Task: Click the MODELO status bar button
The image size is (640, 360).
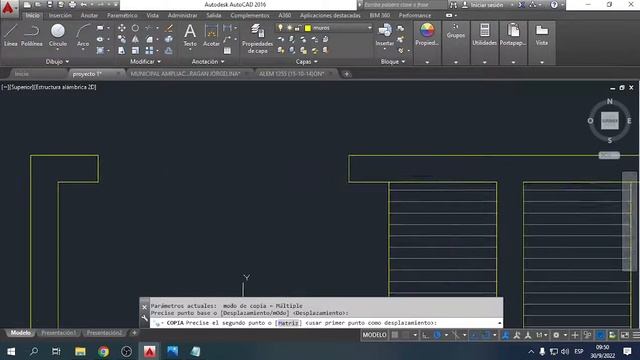Action: click(374, 335)
